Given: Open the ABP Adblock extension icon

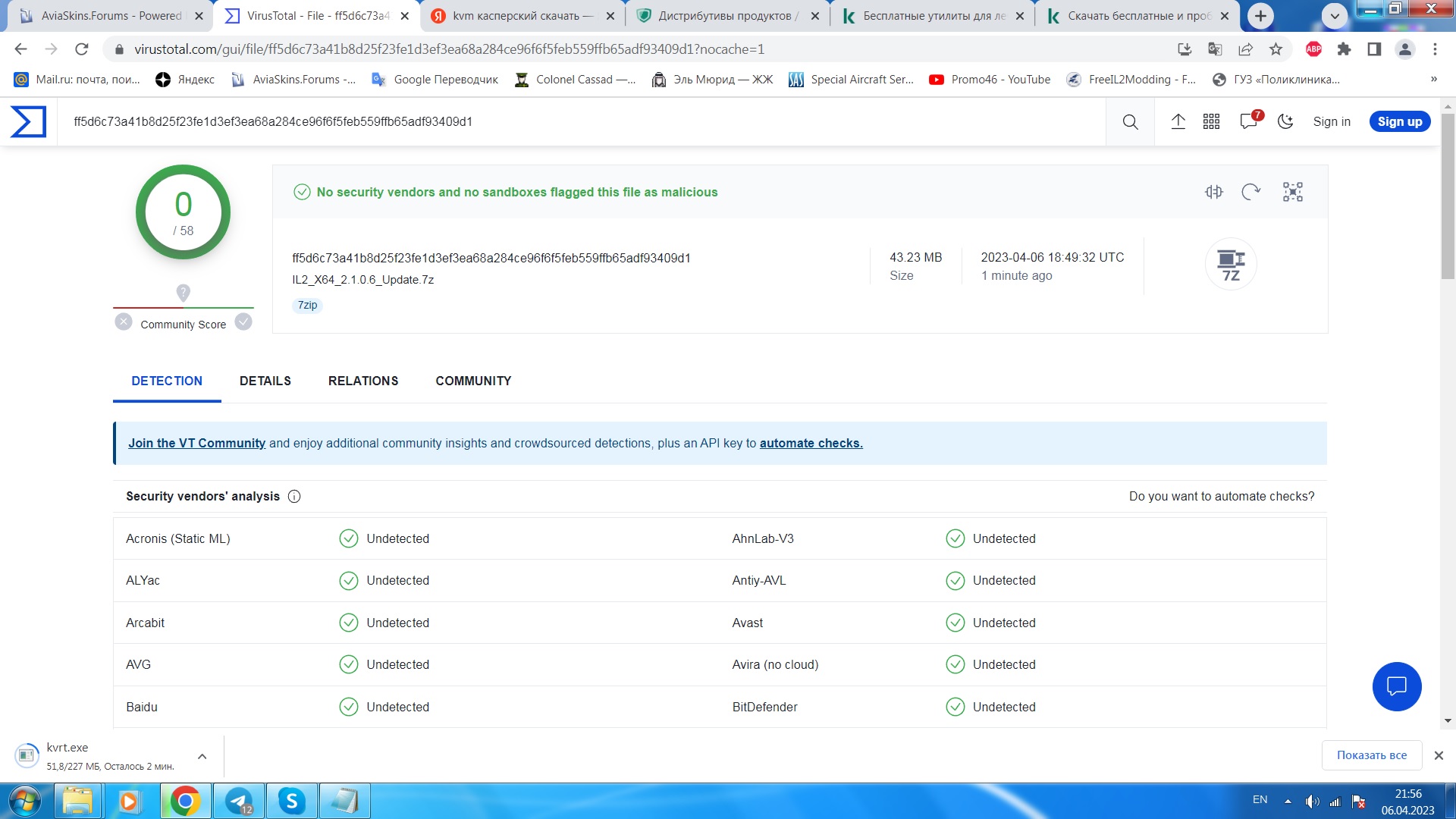Looking at the screenshot, I should 1313,49.
